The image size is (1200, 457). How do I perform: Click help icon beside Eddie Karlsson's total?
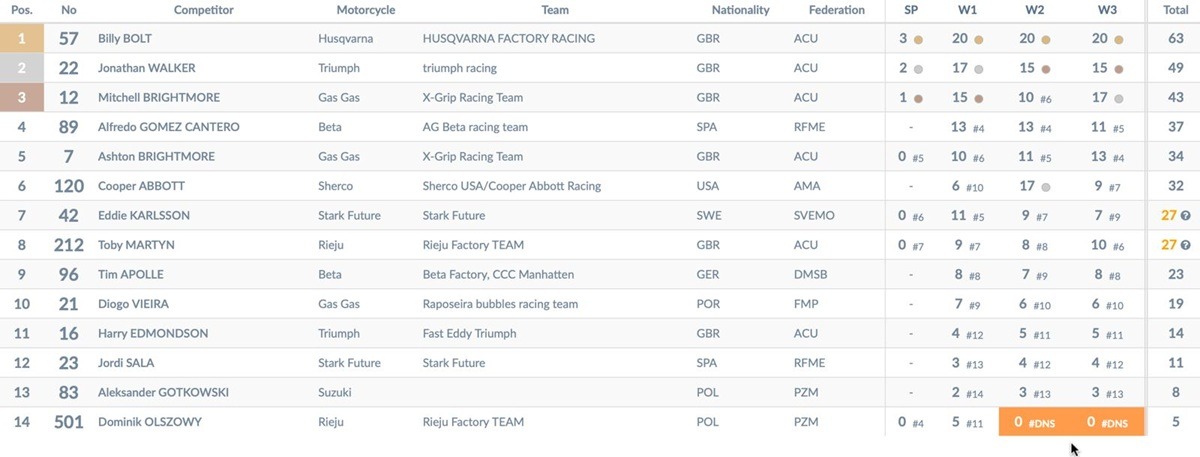[x=1185, y=216]
